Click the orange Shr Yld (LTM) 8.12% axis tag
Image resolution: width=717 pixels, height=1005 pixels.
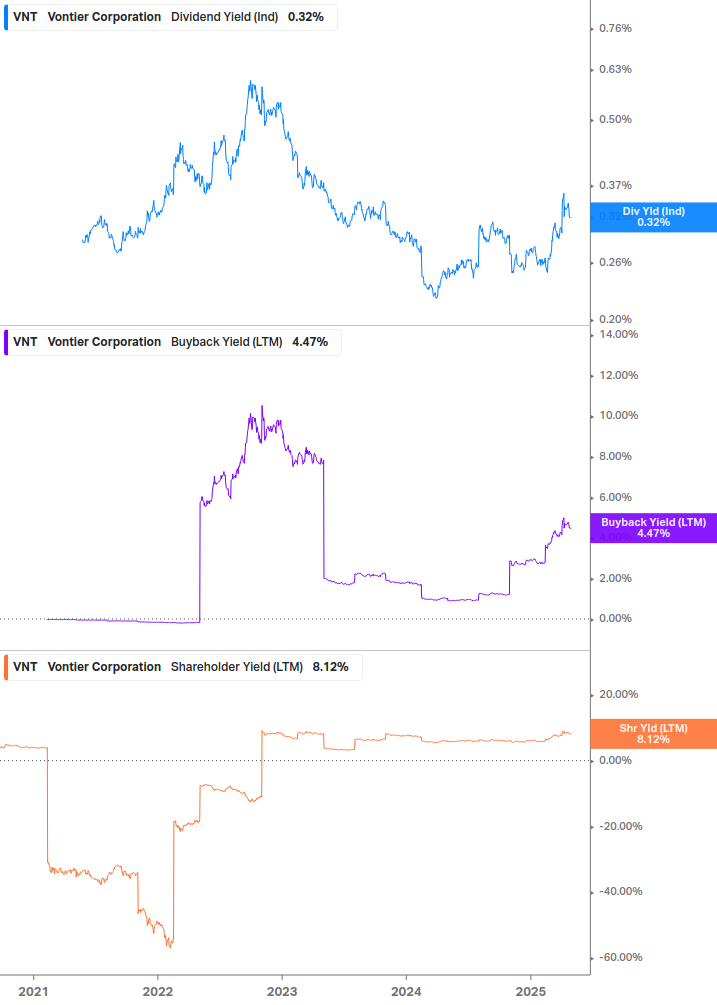[x=654, y=733]
